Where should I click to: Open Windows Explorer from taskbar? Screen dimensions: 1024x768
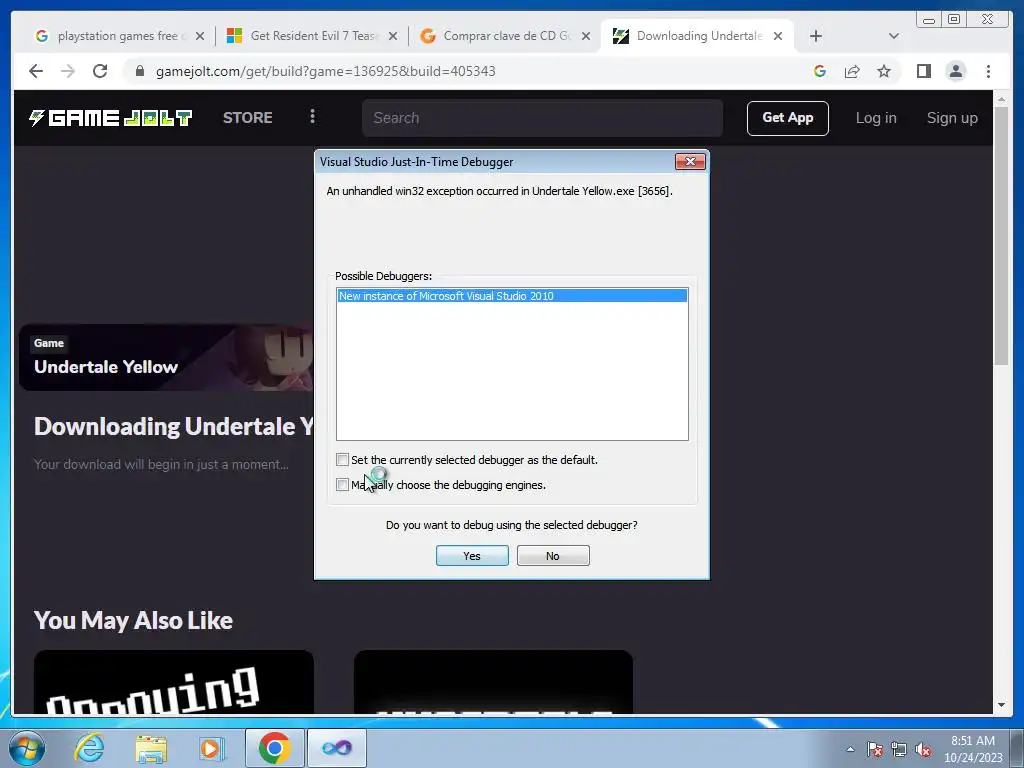point(151,748)
